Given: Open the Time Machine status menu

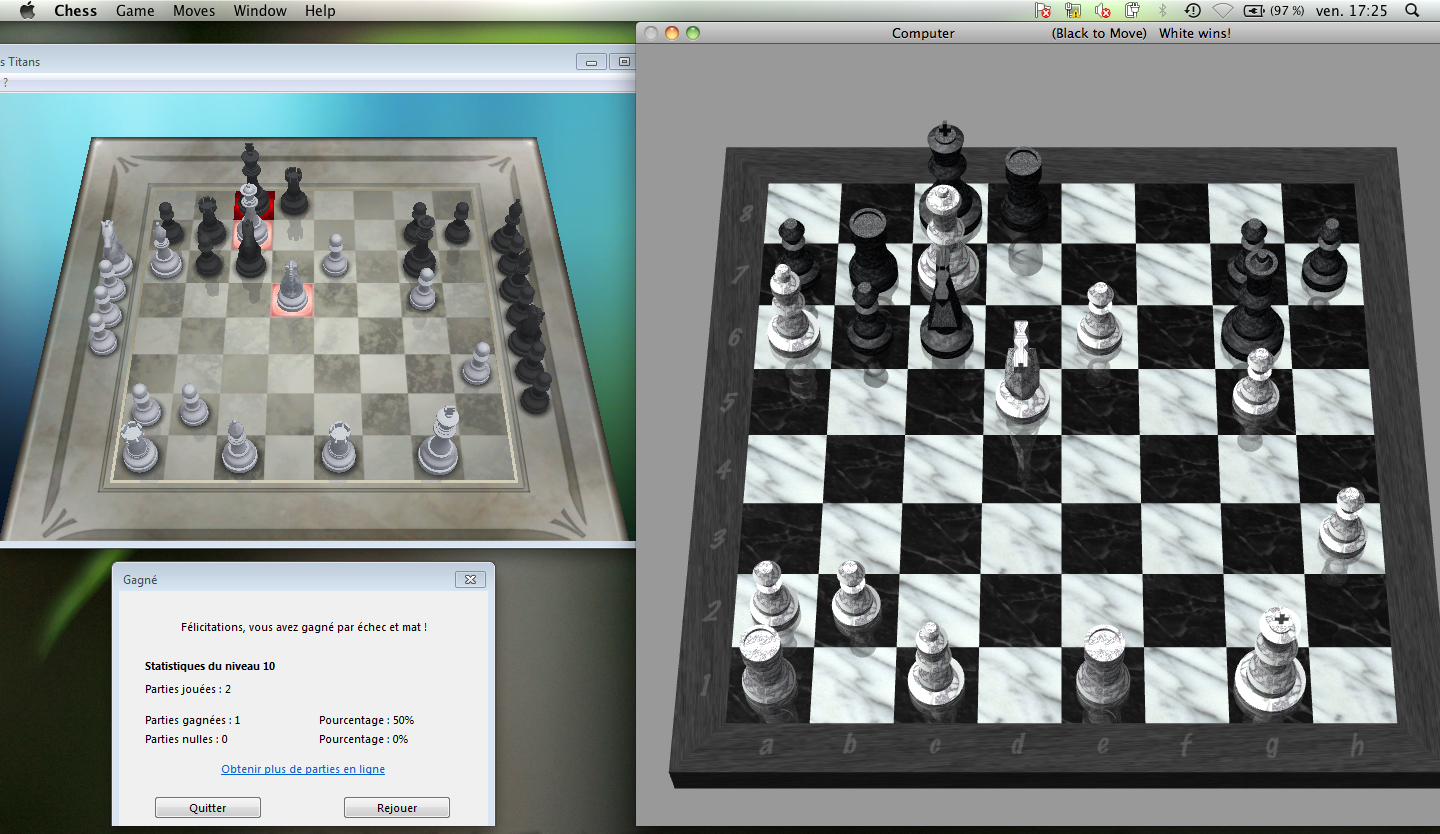Looking at the screenshot, I should coord(1192,11).
